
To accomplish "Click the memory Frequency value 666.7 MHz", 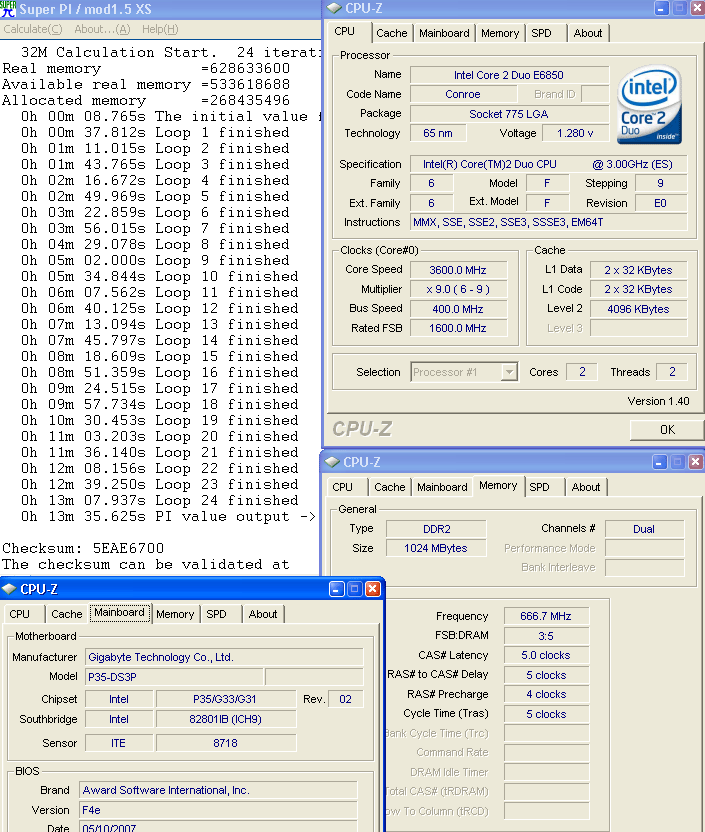I will click(546, 616).
